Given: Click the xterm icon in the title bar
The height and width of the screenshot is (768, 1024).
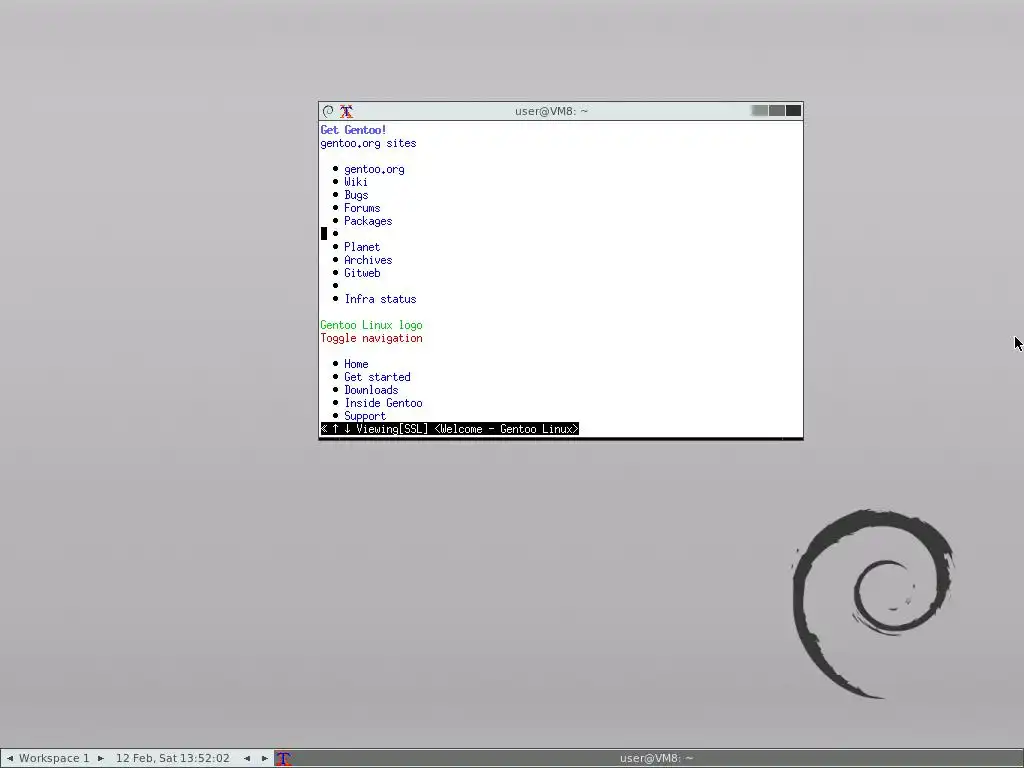Looking at the screenshot, I should pyautogui.click(x=346, y=111).
